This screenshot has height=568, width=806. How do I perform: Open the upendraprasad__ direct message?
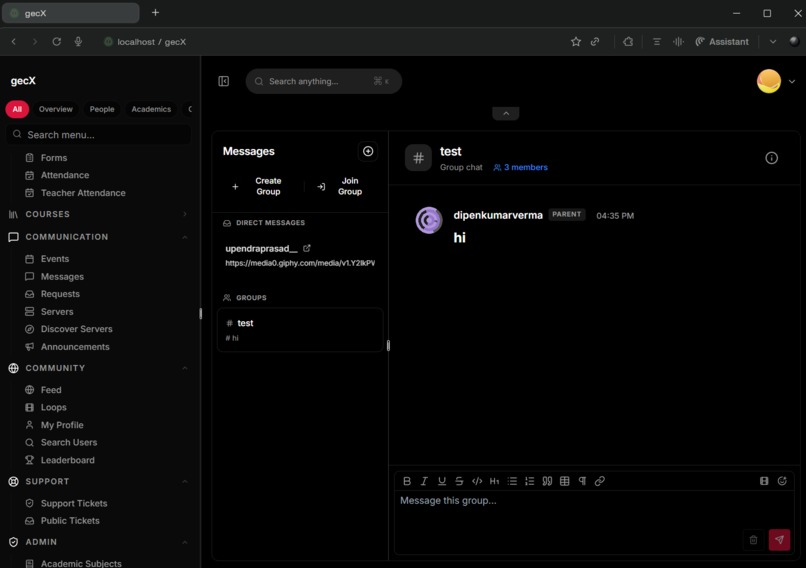[300, 255]
